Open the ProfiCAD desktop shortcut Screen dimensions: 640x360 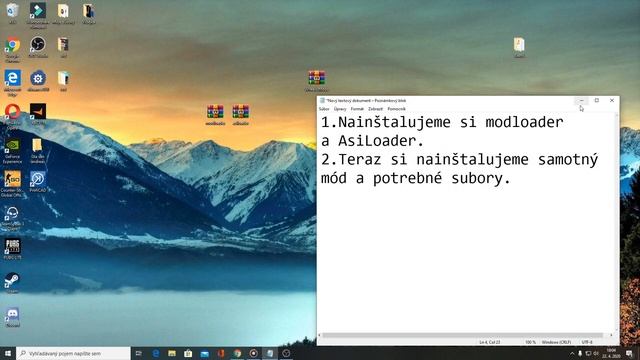click(38, 182)
